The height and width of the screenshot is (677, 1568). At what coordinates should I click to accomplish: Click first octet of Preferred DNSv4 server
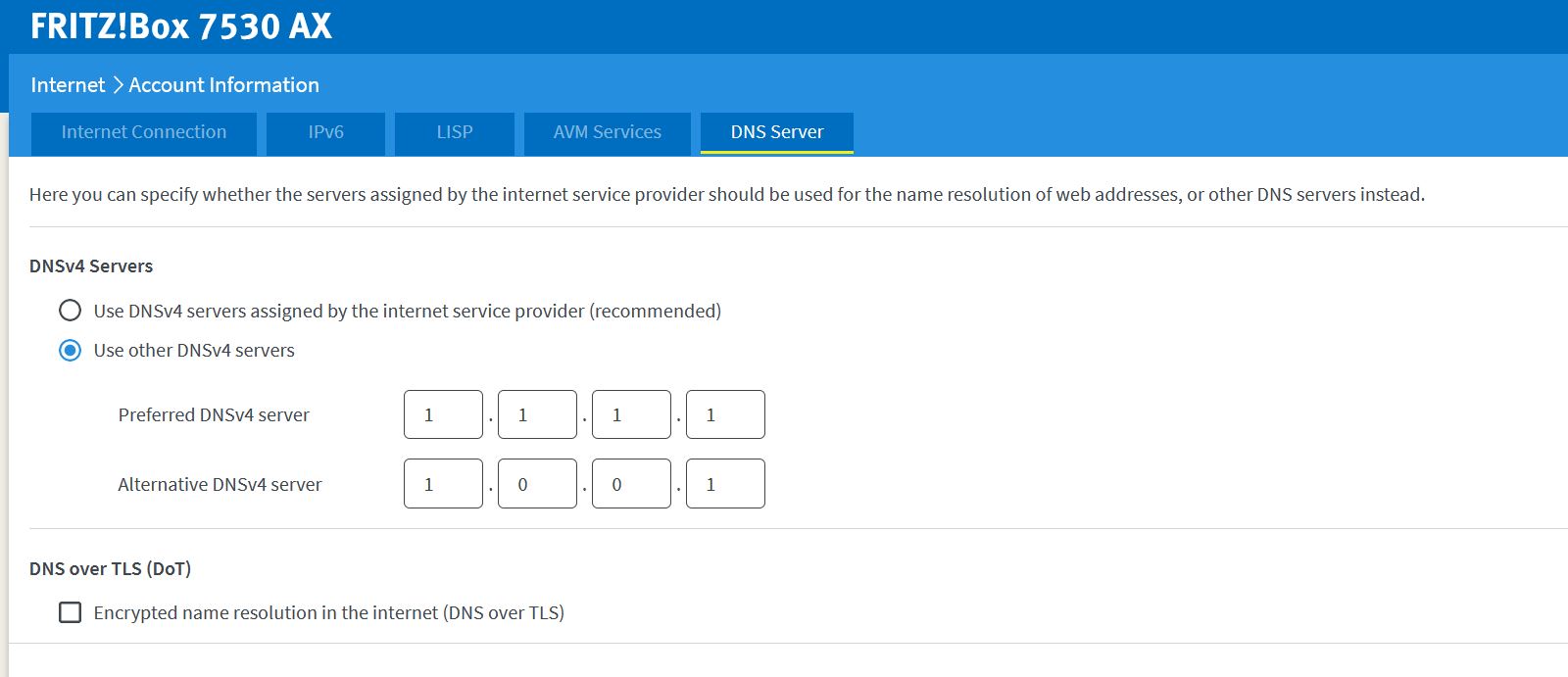click(443, 414)
